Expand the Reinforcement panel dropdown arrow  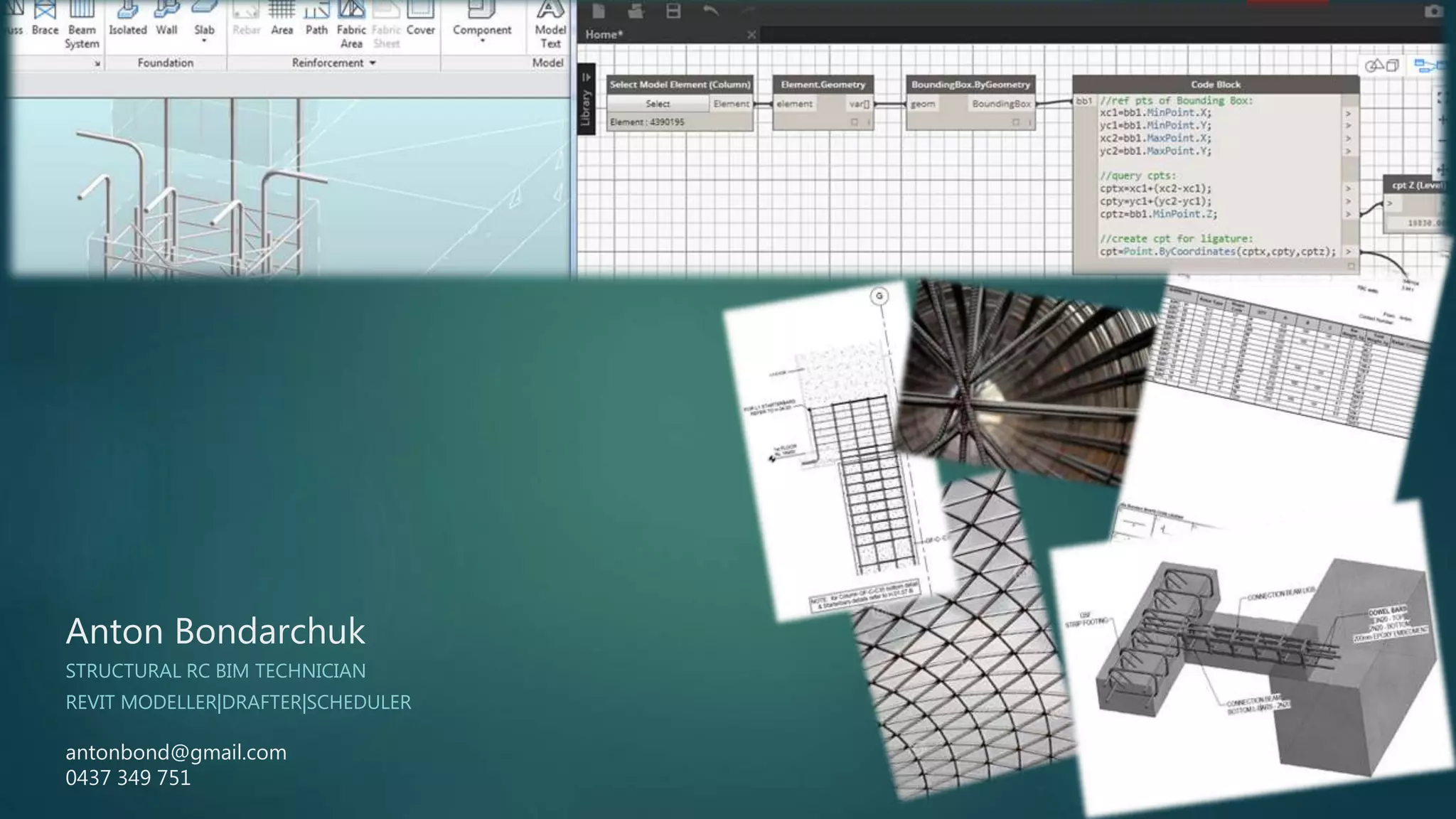373,63
